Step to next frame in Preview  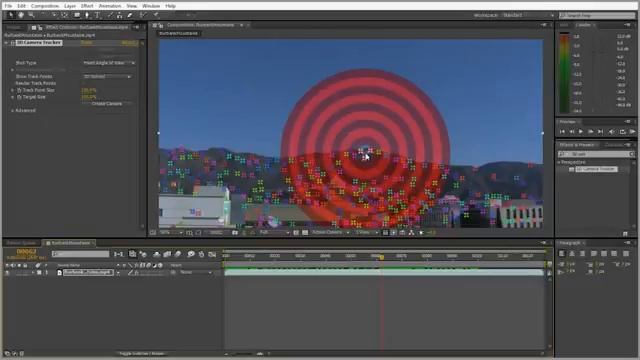[x=590, y=131]
